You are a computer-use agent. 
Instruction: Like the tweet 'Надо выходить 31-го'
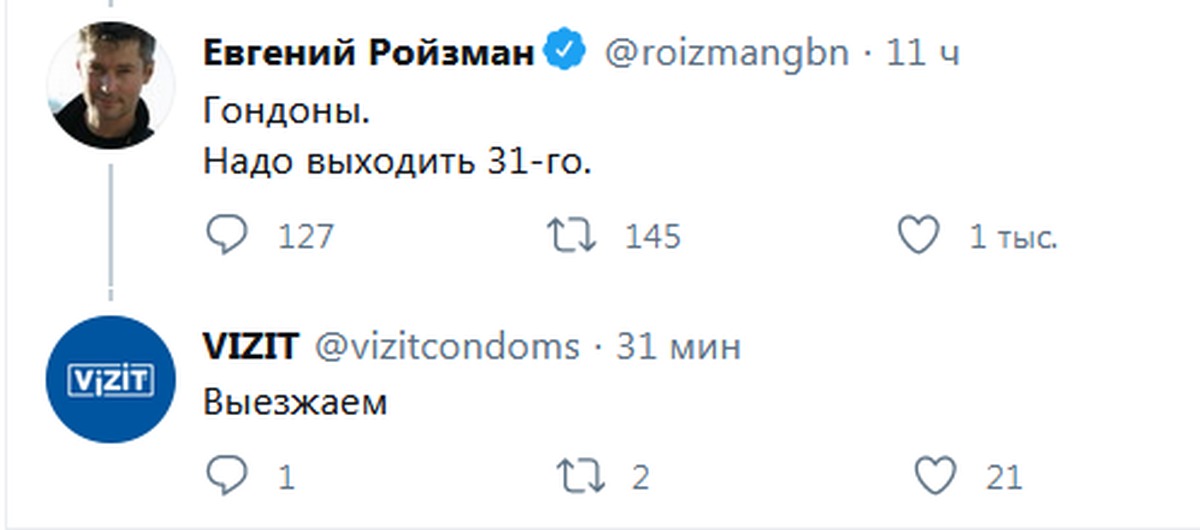(918, 236)
